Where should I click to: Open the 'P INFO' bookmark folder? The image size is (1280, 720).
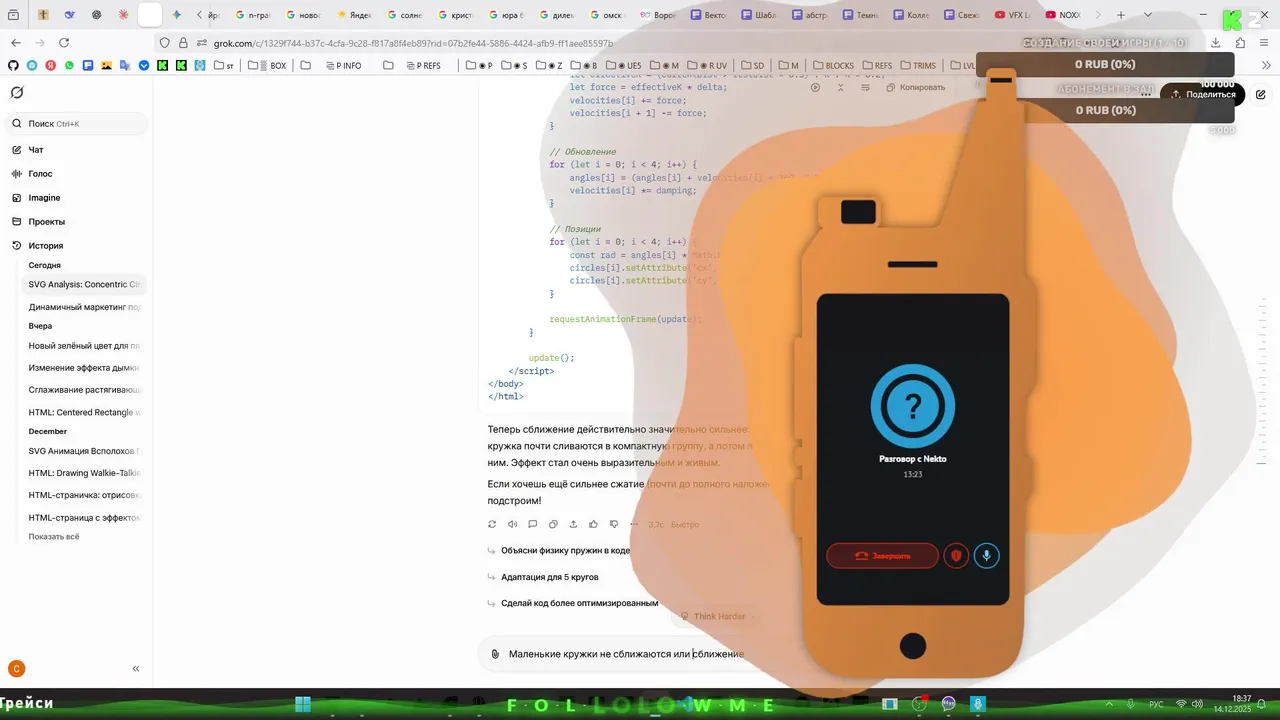(x=342, y=66)
